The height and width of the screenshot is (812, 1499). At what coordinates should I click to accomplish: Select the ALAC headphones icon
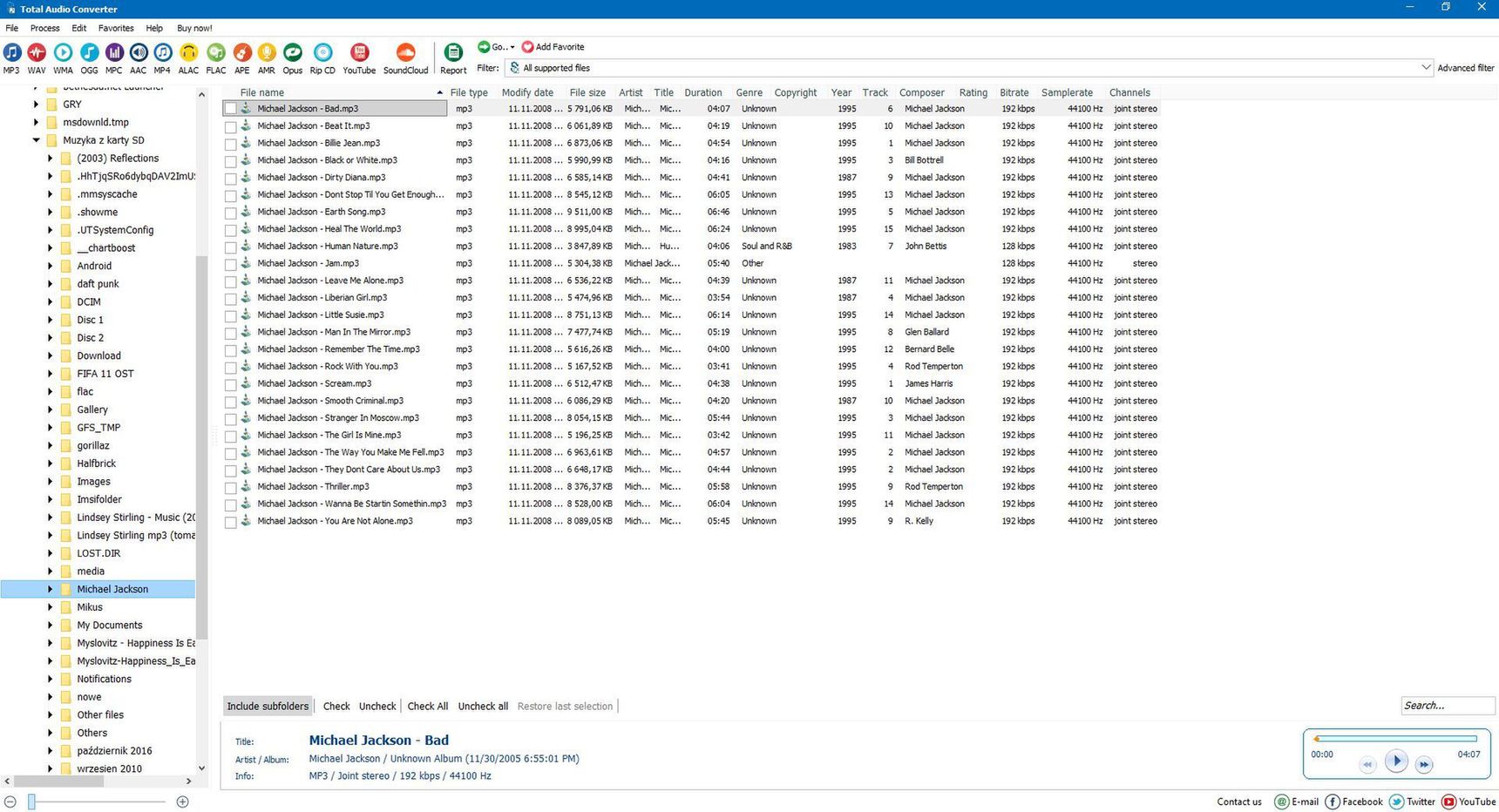coord(188,53)
